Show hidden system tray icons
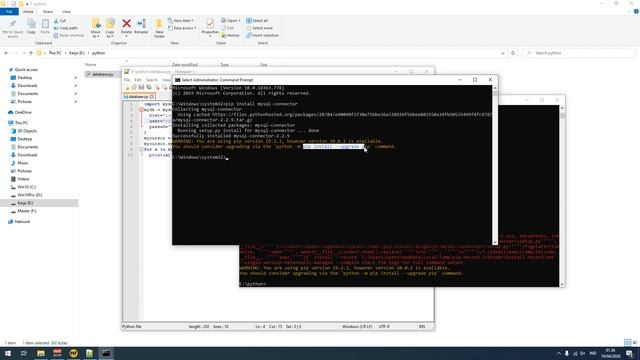The height and width of the screenshot is (360, 640). 558,353
